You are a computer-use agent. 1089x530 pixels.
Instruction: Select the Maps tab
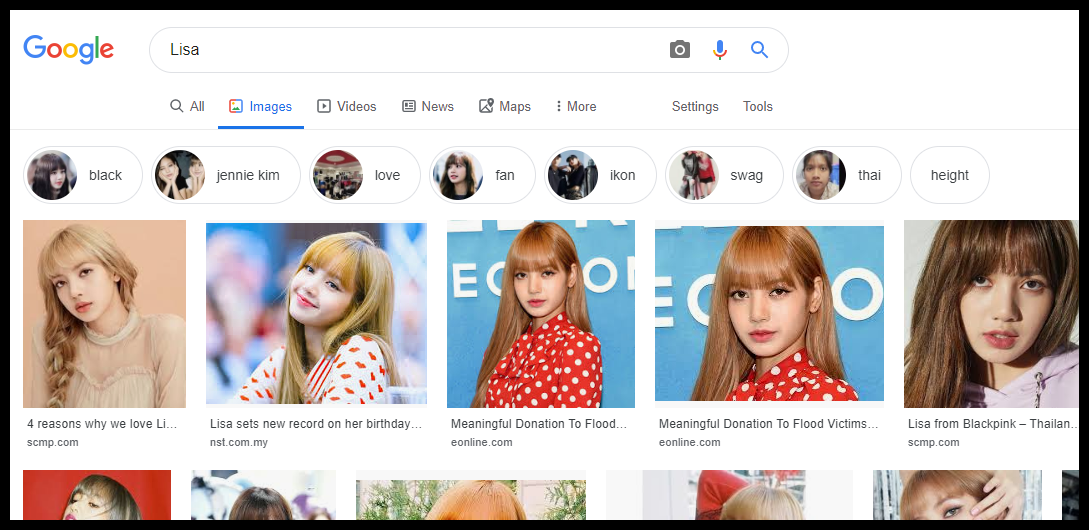tap(505, 106)
